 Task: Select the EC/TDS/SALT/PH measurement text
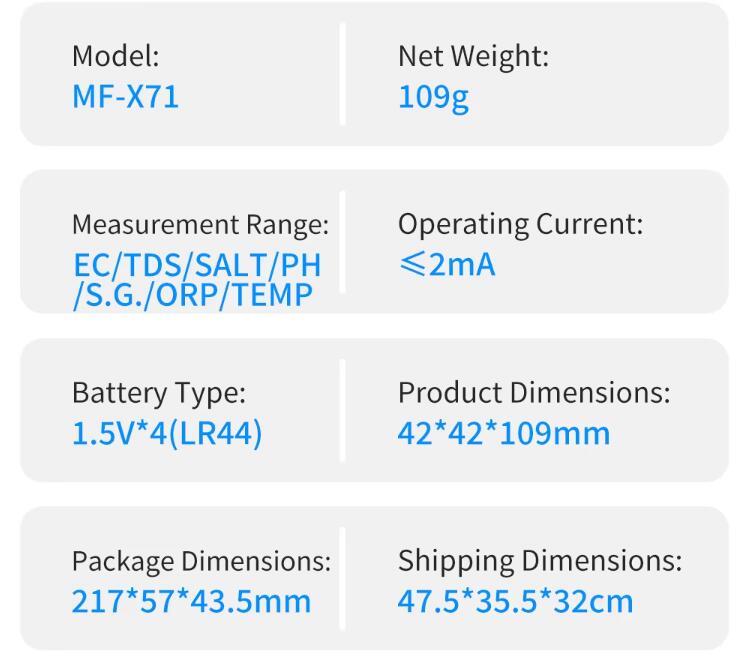198,266
